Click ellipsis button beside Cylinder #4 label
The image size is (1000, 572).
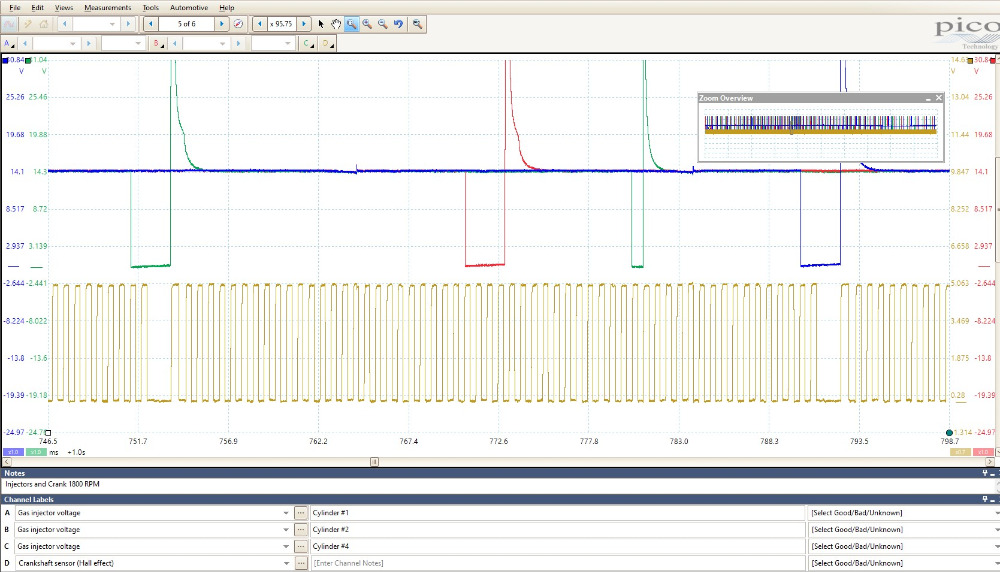point(300,546)
